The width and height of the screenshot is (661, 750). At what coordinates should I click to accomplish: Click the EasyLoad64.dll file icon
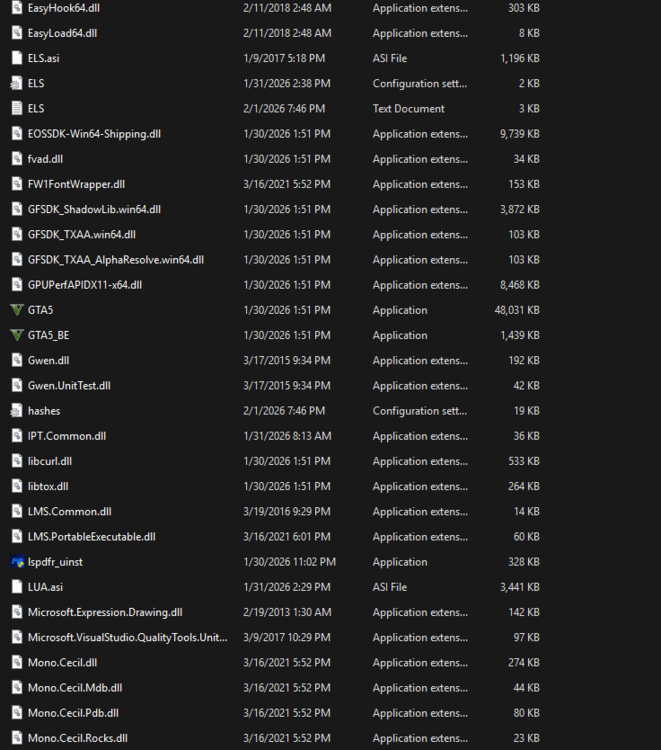pyautogui.click(x=17, y=33)
